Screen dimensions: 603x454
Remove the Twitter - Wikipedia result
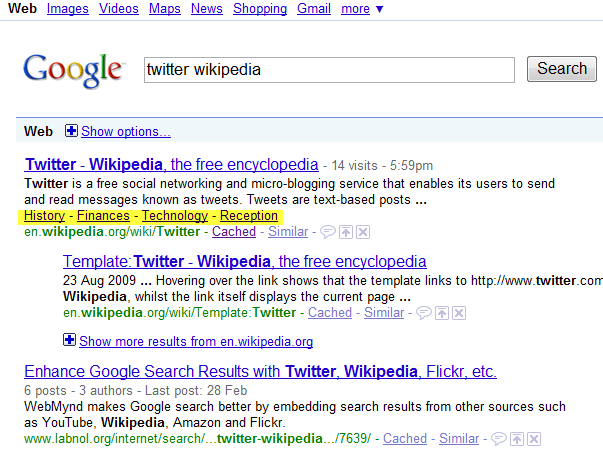(x=362, y=232)
